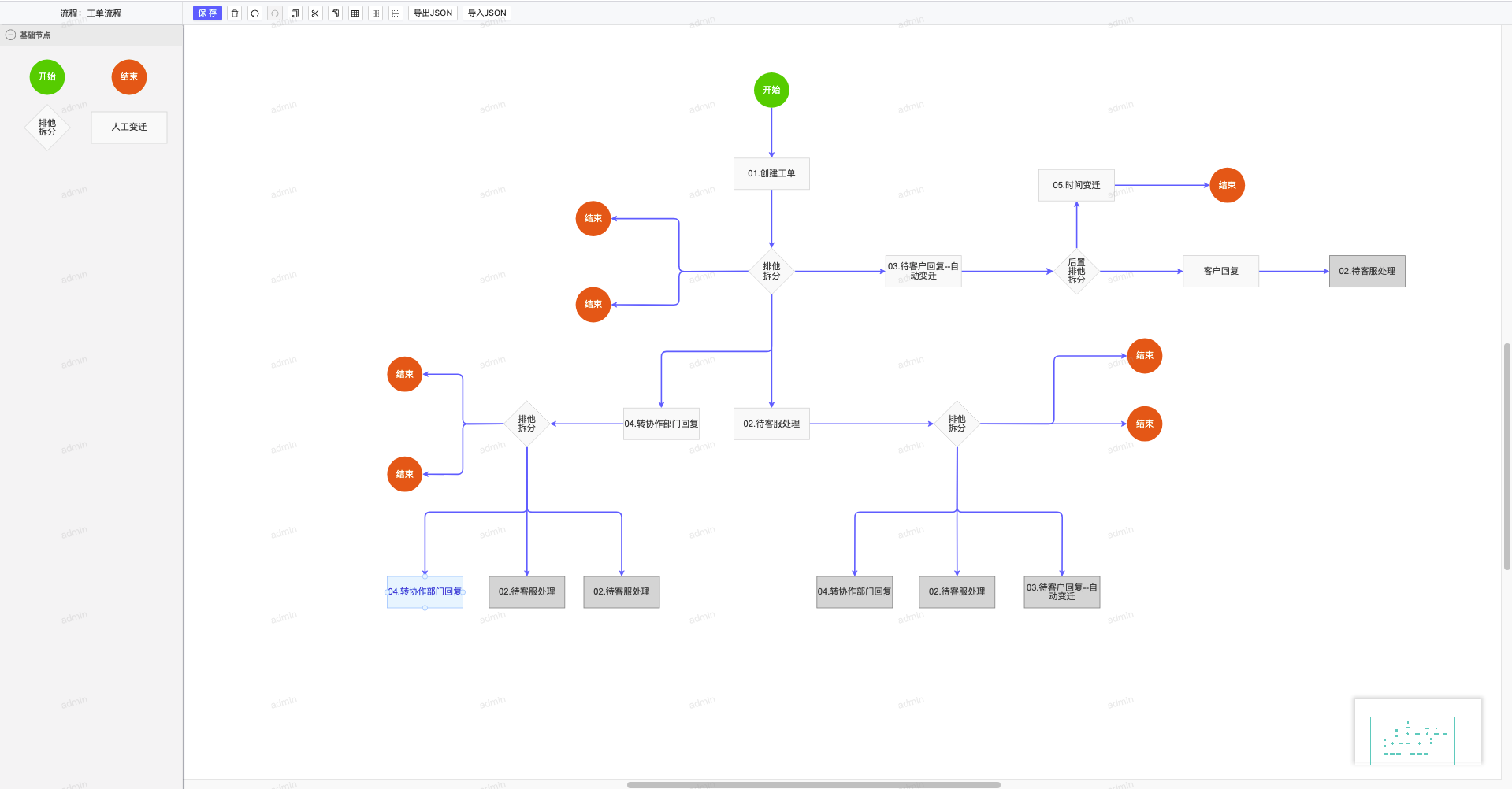Toggle the grid display icon
Viewport: 1512px width, 789px height.
click(355, 13)
